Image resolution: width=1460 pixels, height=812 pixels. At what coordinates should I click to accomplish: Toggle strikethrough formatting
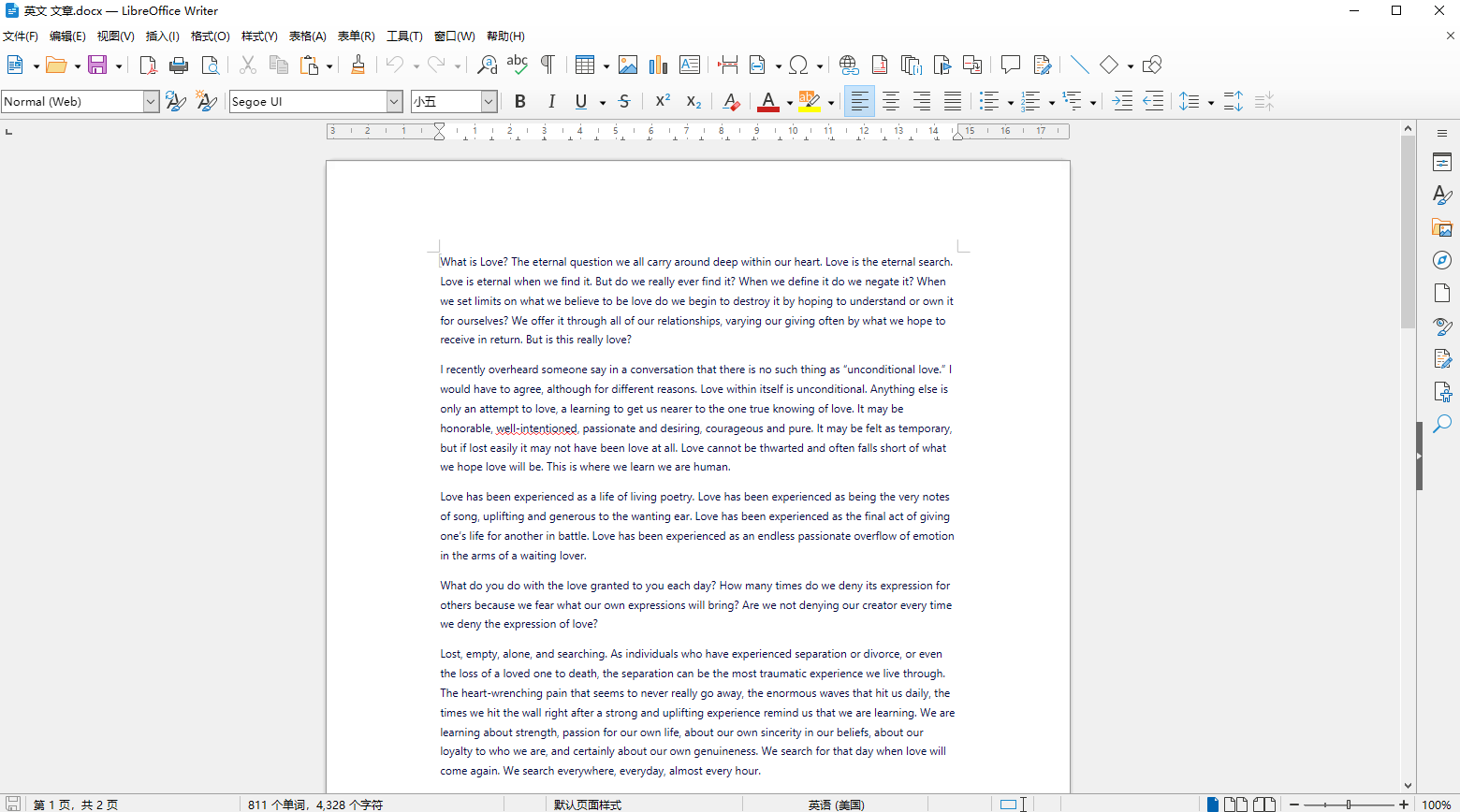(623, 101)
